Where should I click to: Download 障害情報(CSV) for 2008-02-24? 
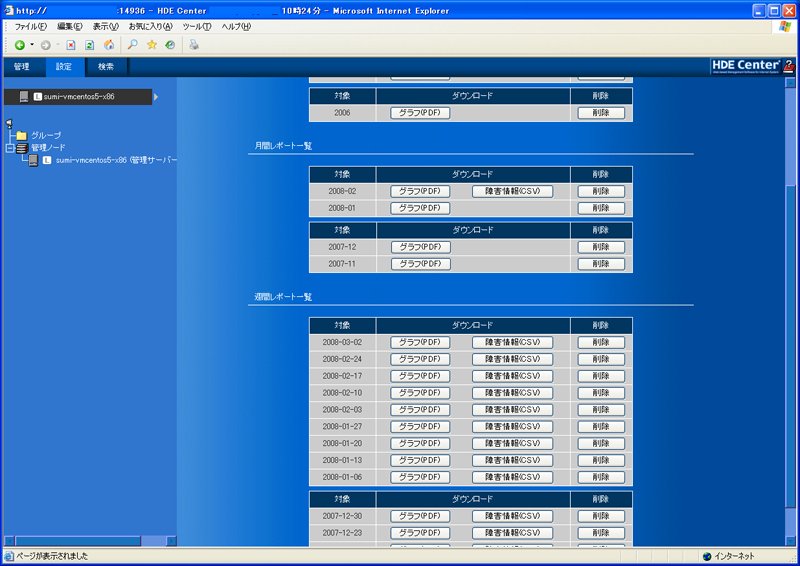point(512,359)
